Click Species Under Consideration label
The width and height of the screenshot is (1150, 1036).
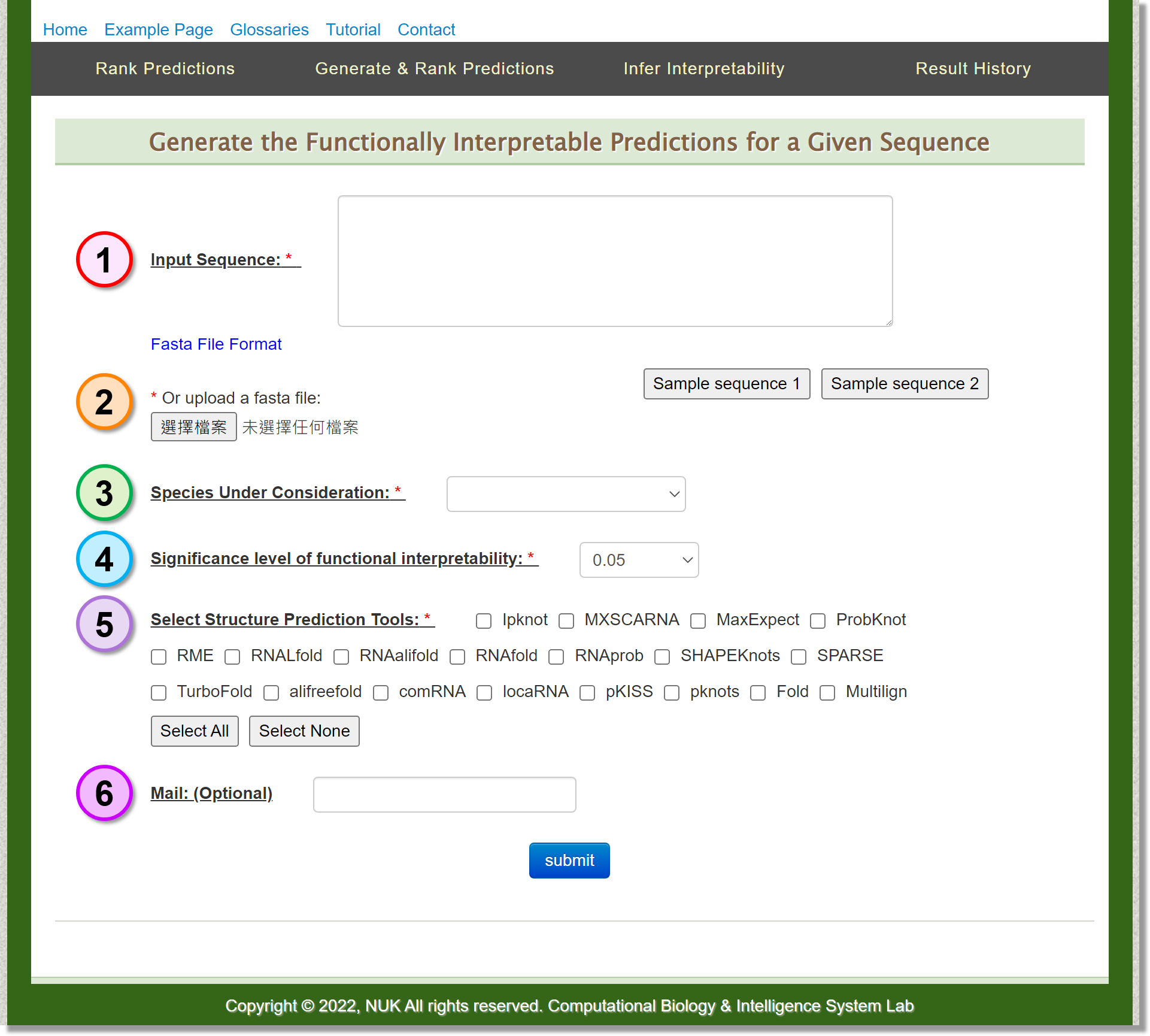point(278,493)
